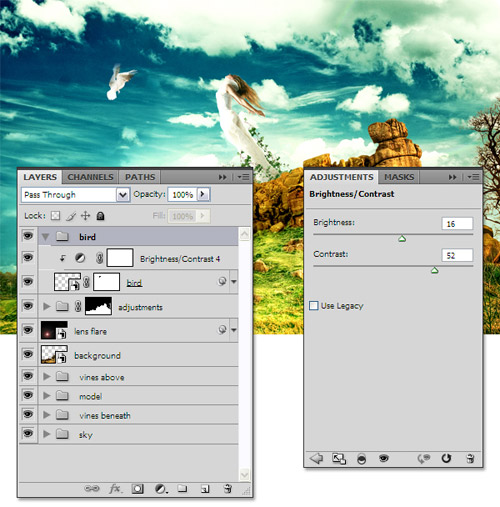This screenshot has height=507, width=500.
Task: Open the Pass Through blend mode dropdown
Action: (x=75, y=195)
